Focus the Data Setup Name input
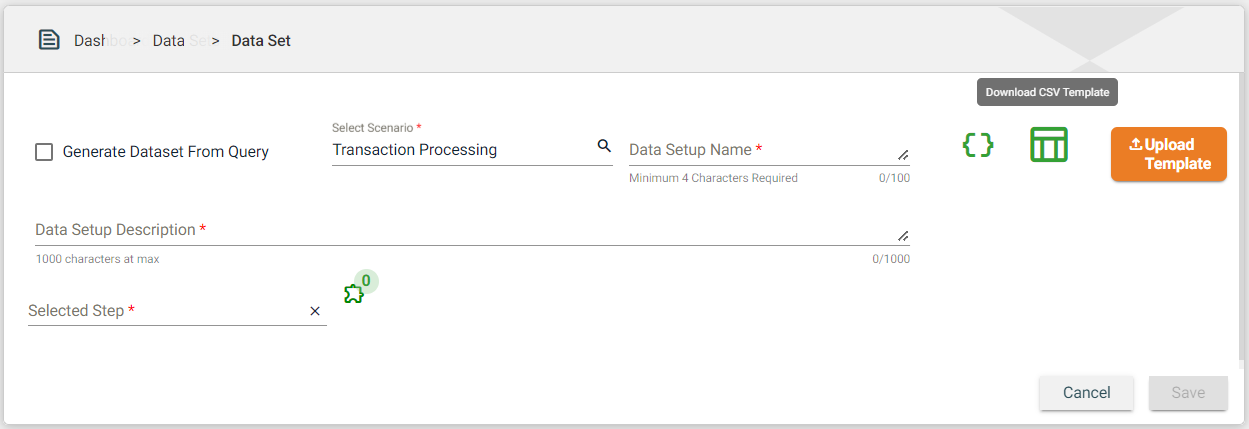Viewport: 1249px width, 429px height. [760, 150]
